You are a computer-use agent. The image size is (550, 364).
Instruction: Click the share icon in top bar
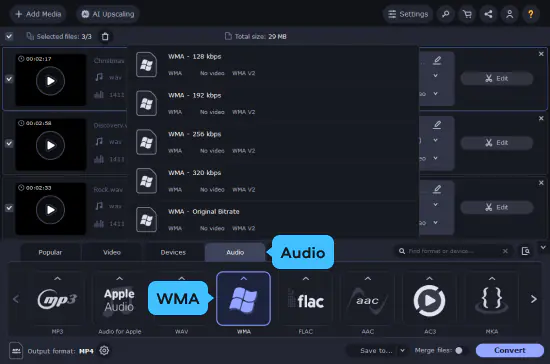488,14
